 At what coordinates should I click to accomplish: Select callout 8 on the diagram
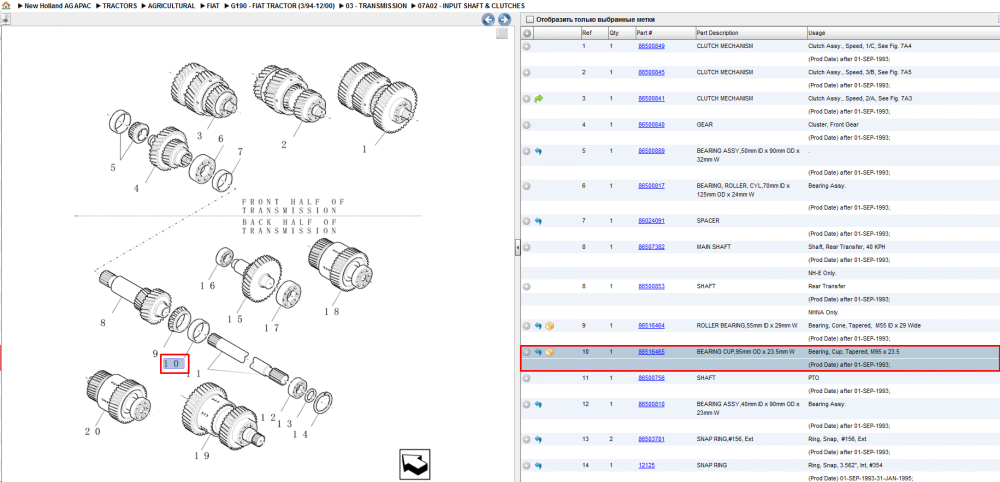[103, 323]
